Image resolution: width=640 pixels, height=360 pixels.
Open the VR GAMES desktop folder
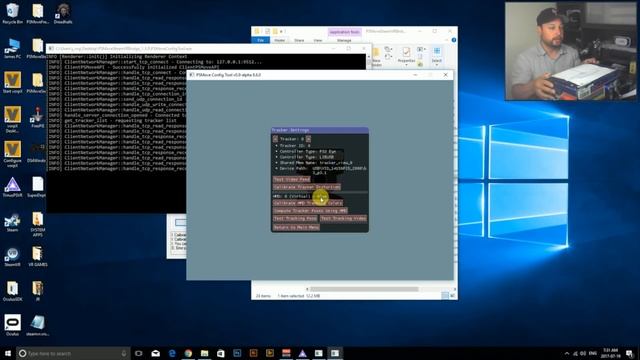click(38, 256)
